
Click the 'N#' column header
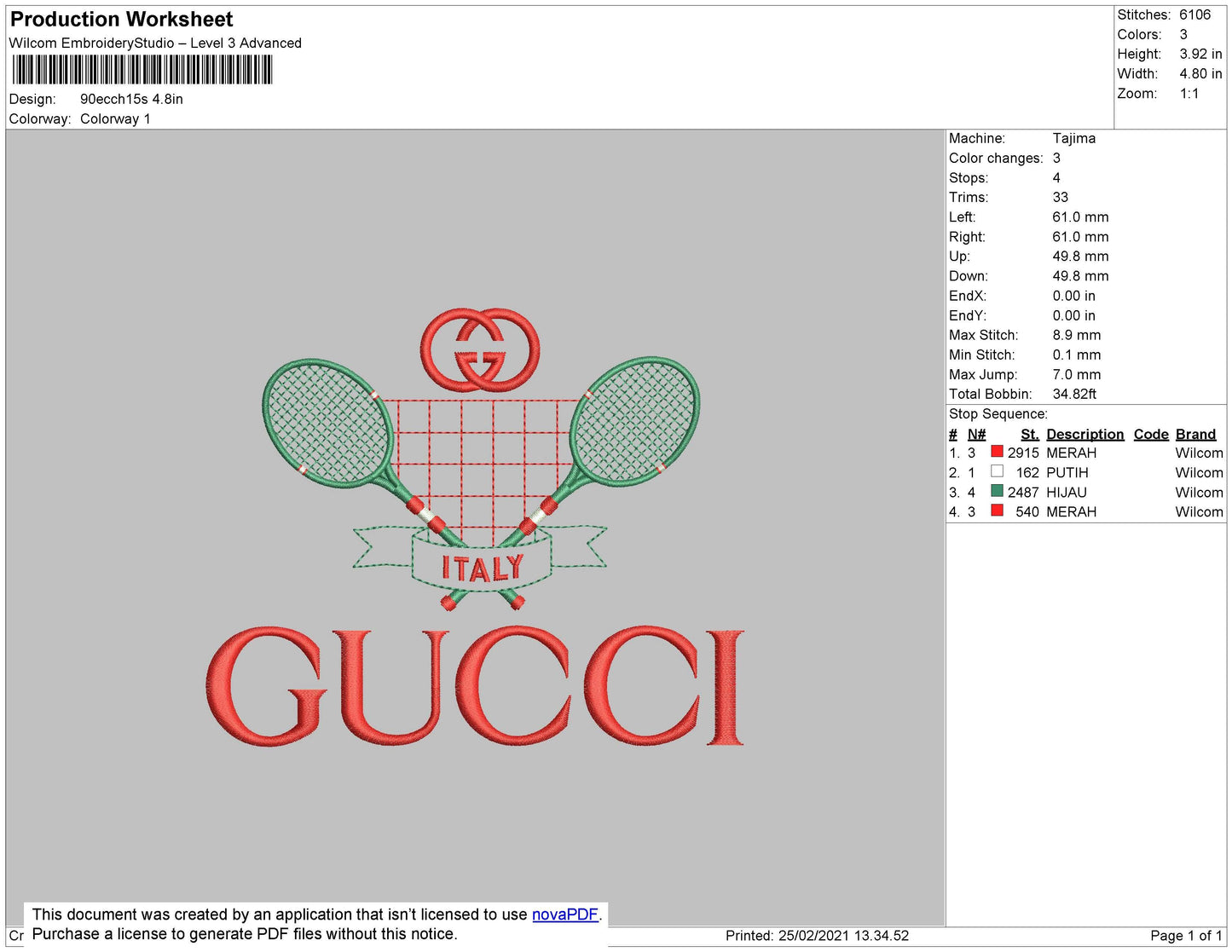click(x=976, y=434)
